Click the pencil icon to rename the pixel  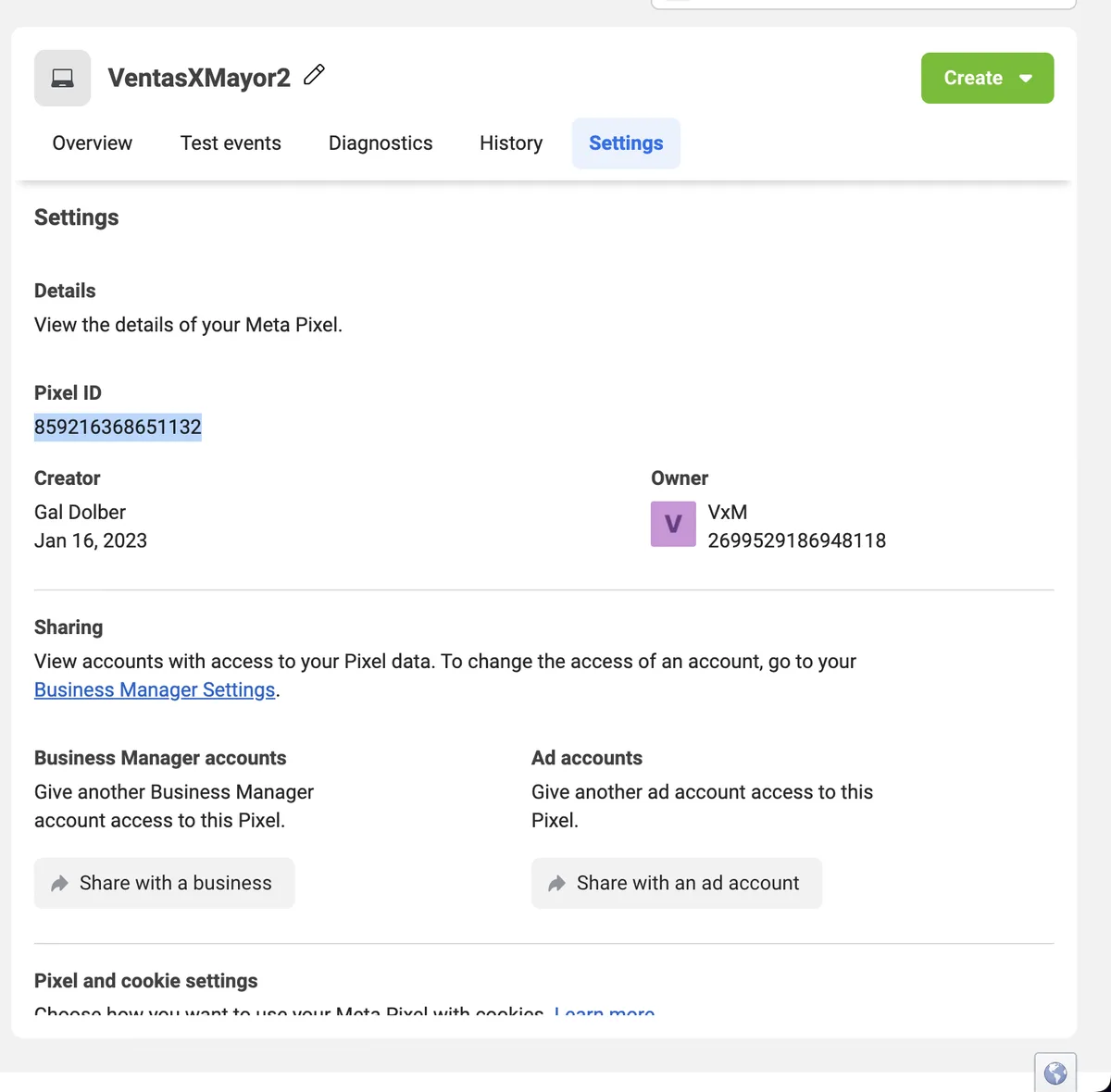[315, 75]
